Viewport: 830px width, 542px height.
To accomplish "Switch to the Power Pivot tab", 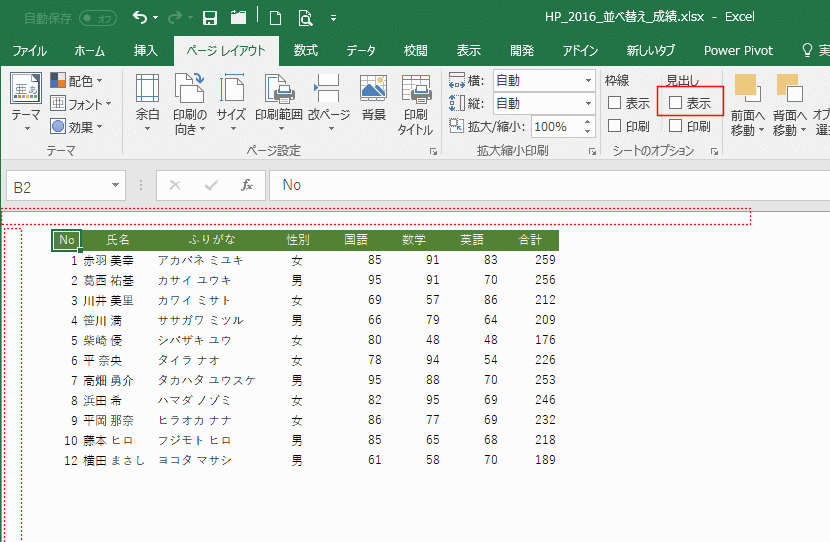I will [738, 51].
